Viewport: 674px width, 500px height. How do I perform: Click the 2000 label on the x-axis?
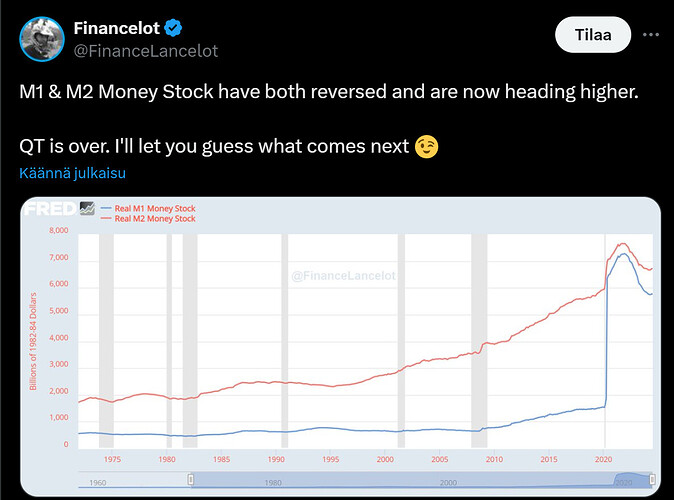(x=385, y=459)
